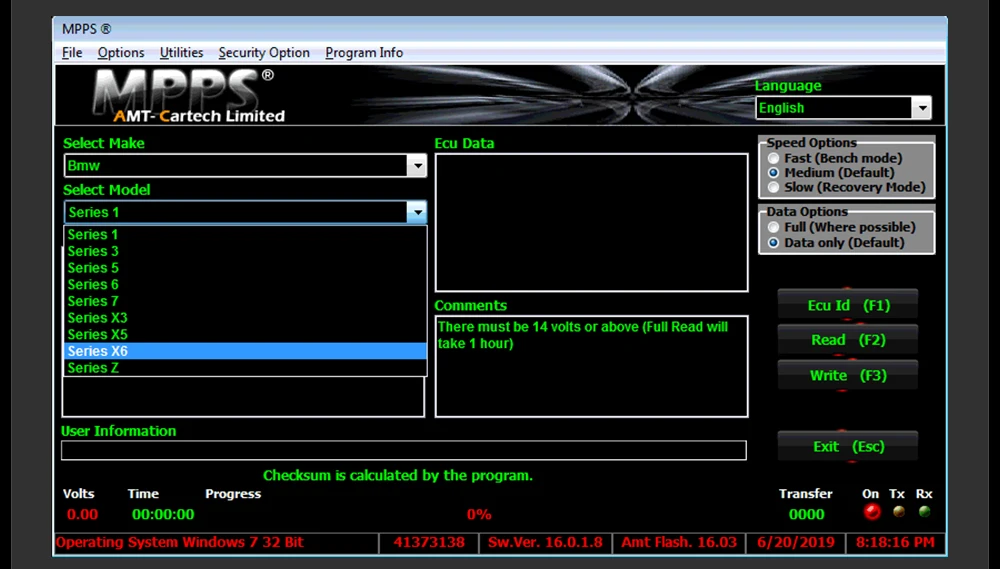Screen dimensions: 1000x569
Task: Click the 41373138 status bar cell
Action: (x=429, y=543)
